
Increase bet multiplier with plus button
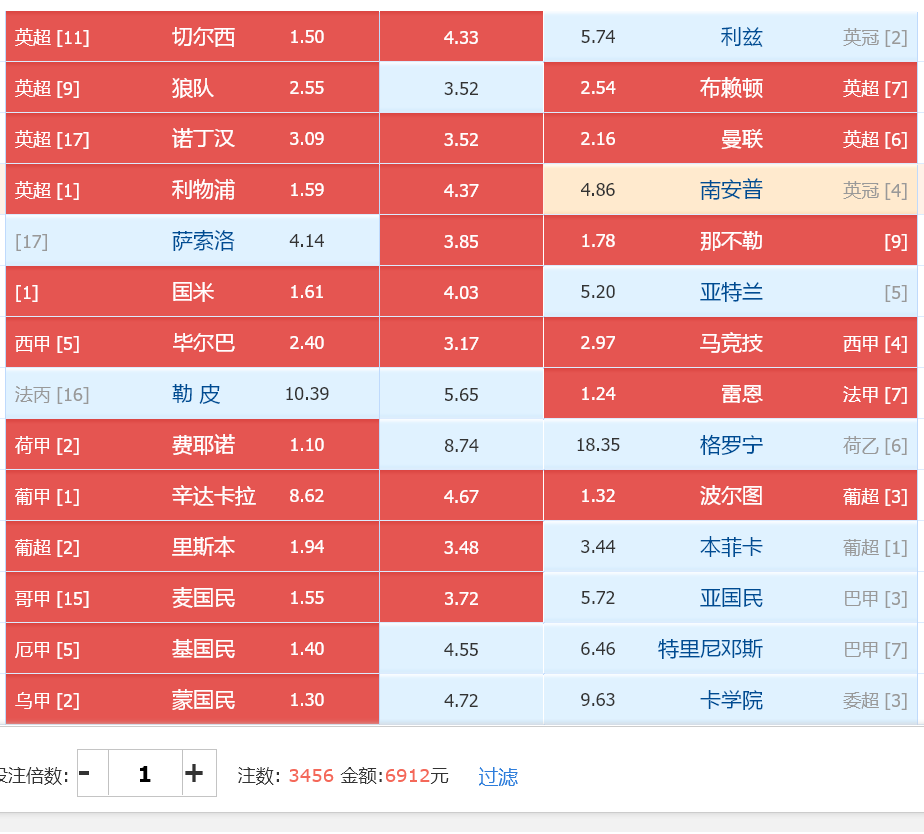199,773
